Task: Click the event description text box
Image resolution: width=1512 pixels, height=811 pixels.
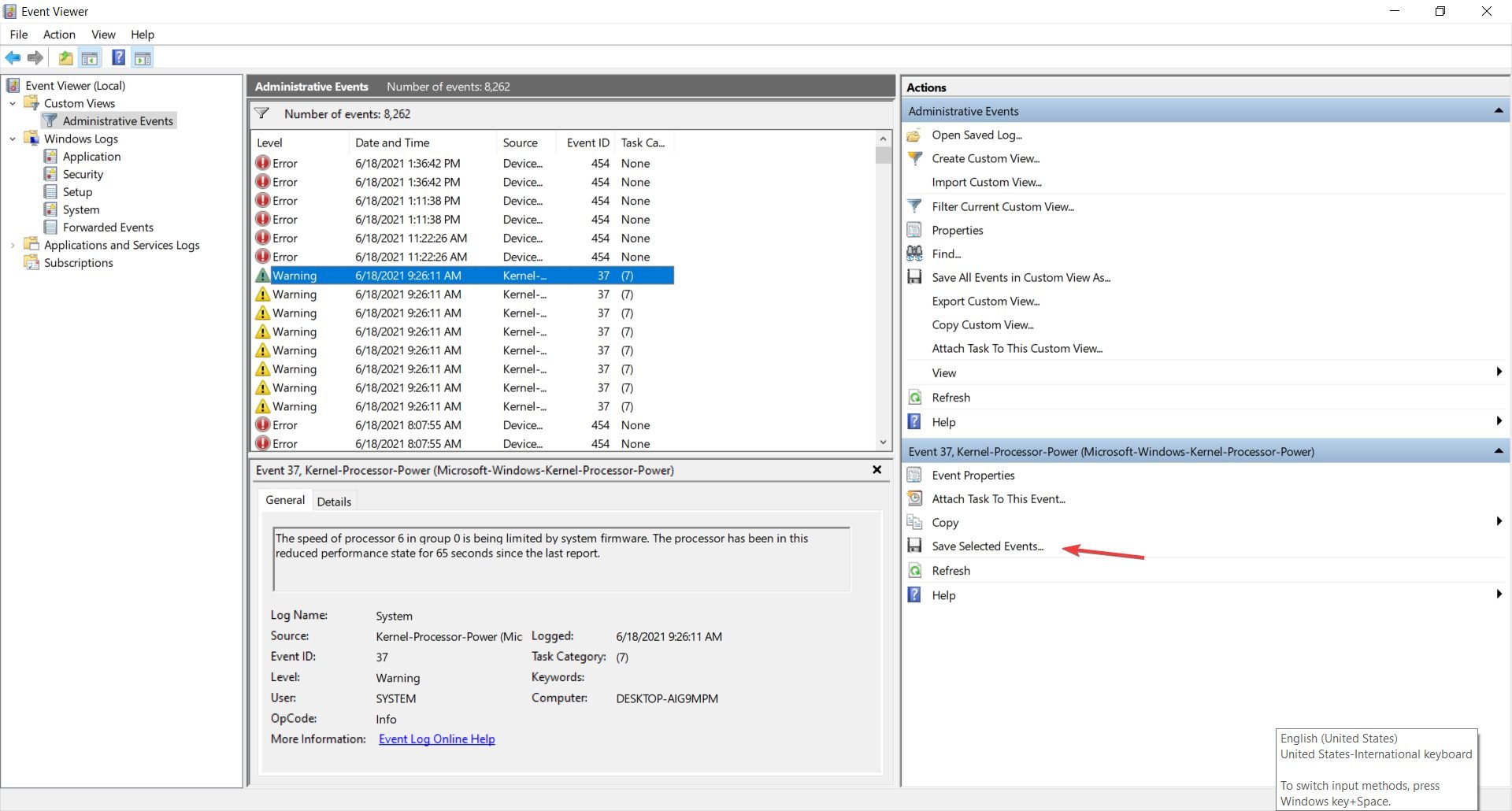Action: pos(561,559)
